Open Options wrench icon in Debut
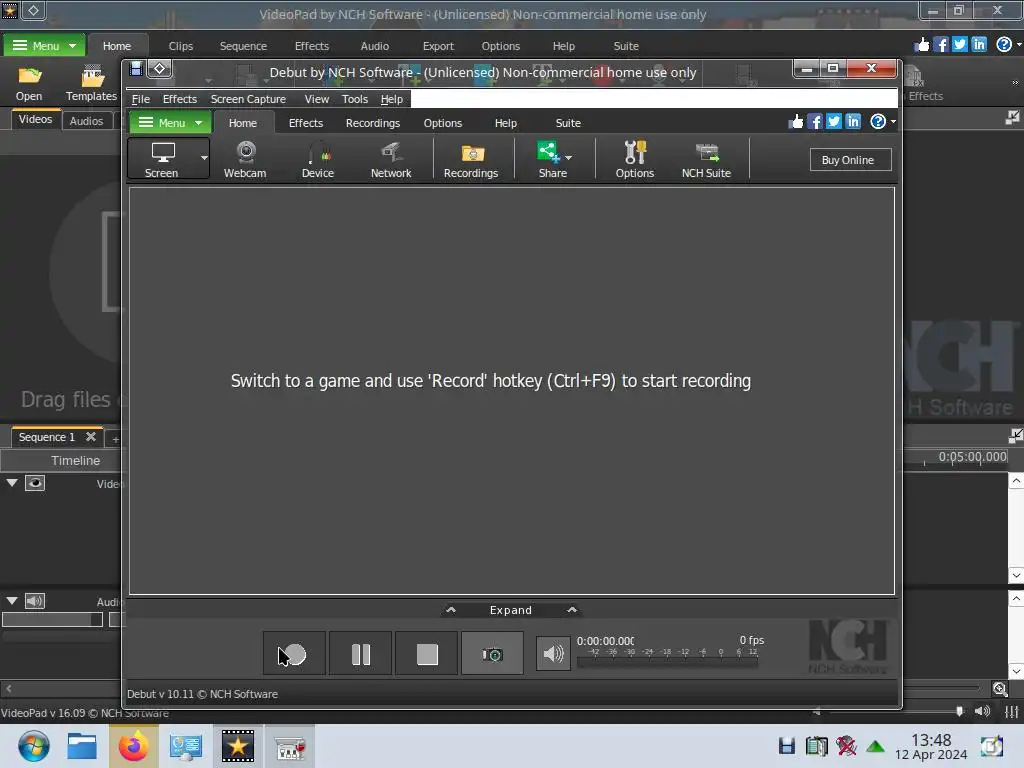The image size is (1024, 768). click(634, 159)
